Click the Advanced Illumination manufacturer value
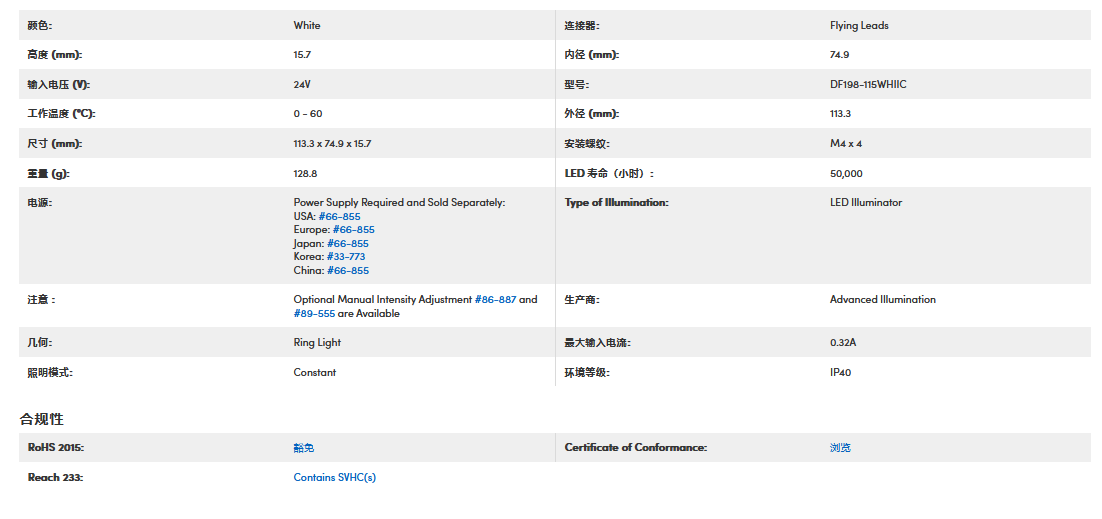Viewport: 1102px width, 519px height. [x=882, y=300]
